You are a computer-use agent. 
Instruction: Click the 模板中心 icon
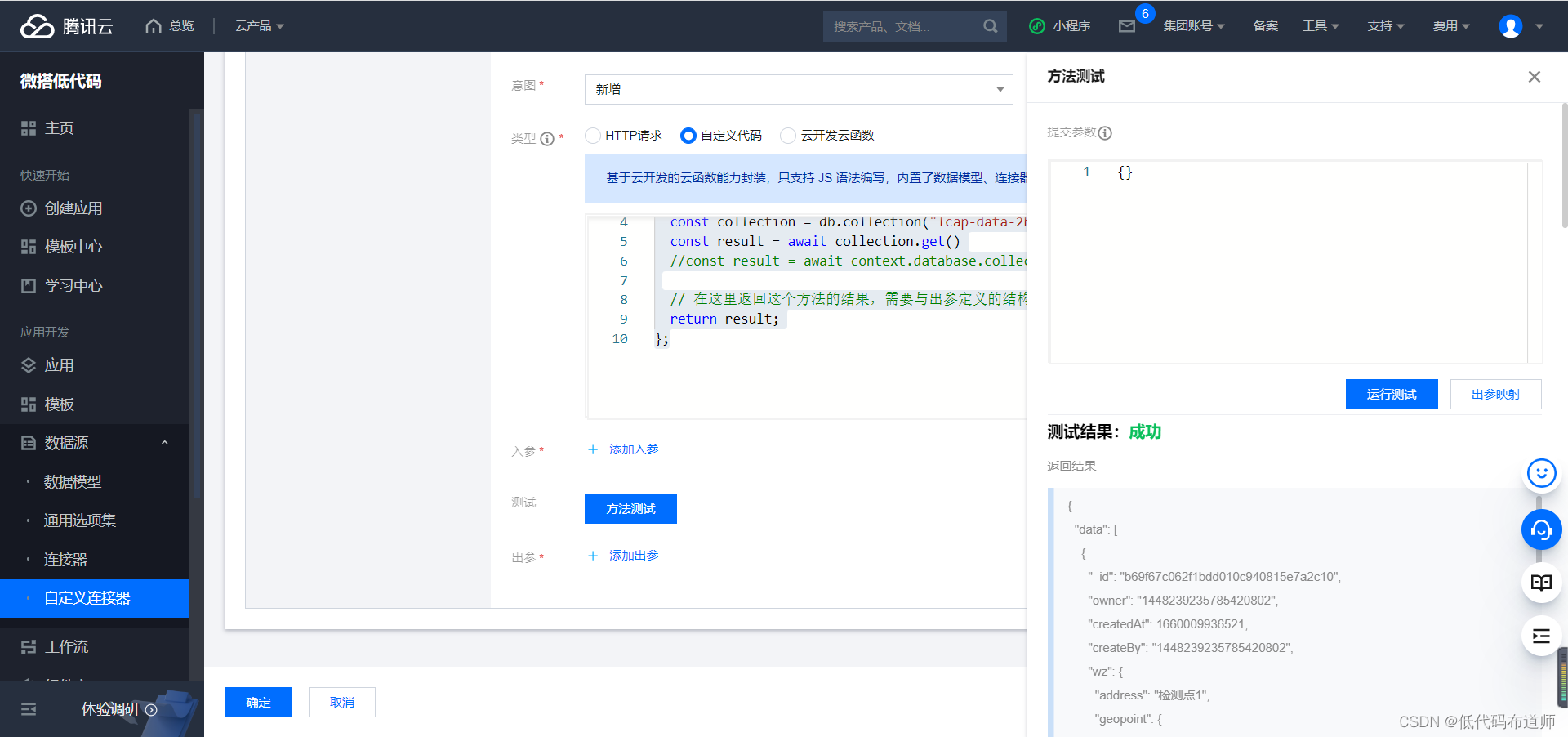(29, 247)
